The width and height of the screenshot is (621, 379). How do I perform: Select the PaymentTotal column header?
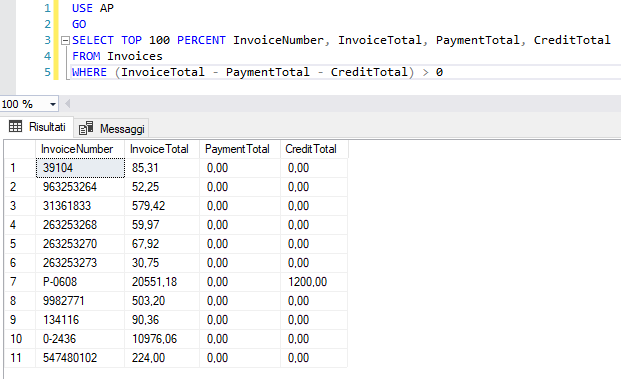coord(240,149)
